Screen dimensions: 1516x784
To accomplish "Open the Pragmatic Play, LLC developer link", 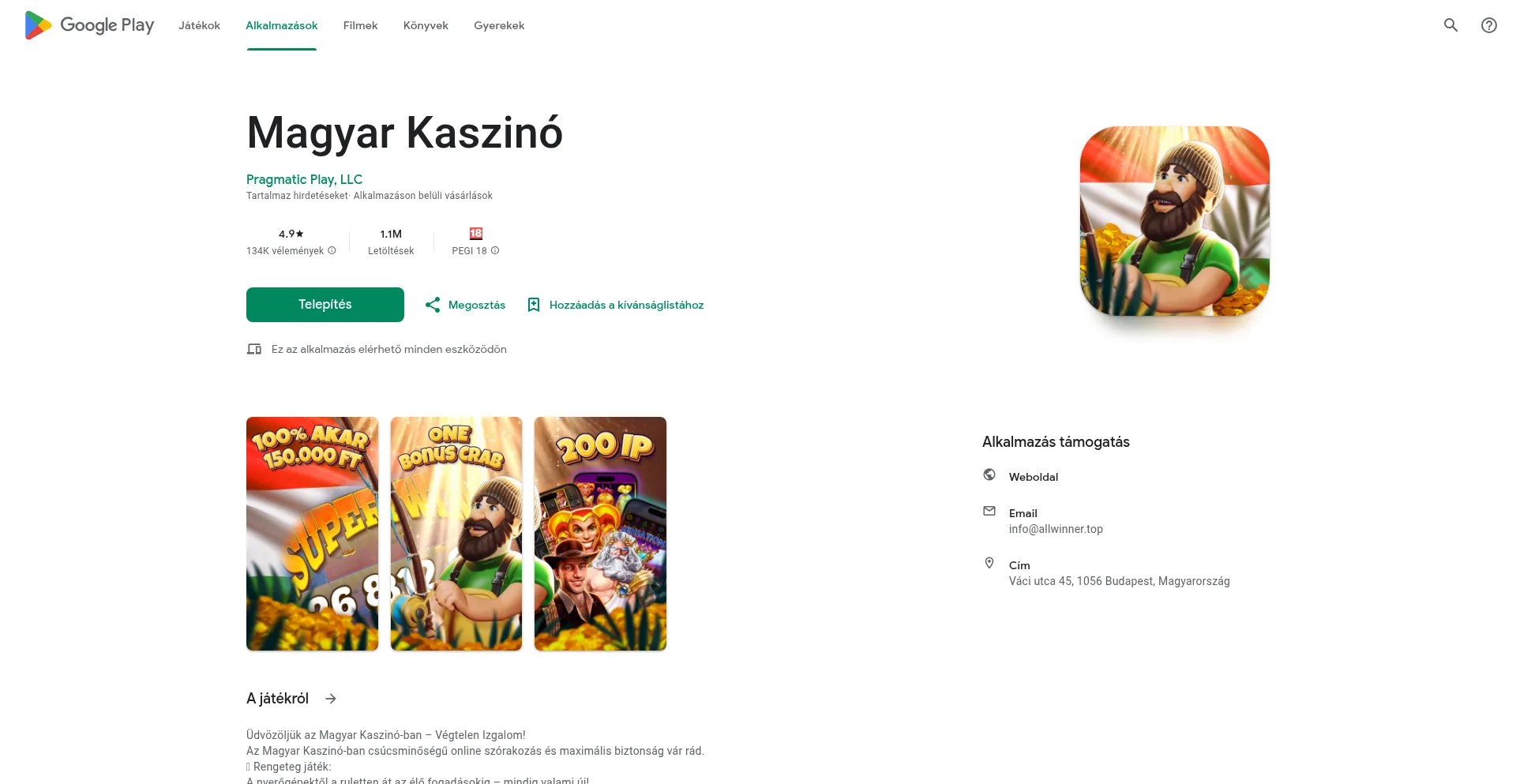I will pos(304,179).
